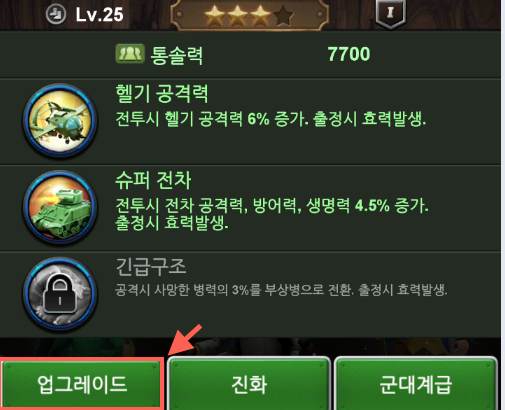Image resolution: width=505 pixels, height=410 pixels.
Task: Click the helicopter 6% attack description text
Action: point(270,119)
